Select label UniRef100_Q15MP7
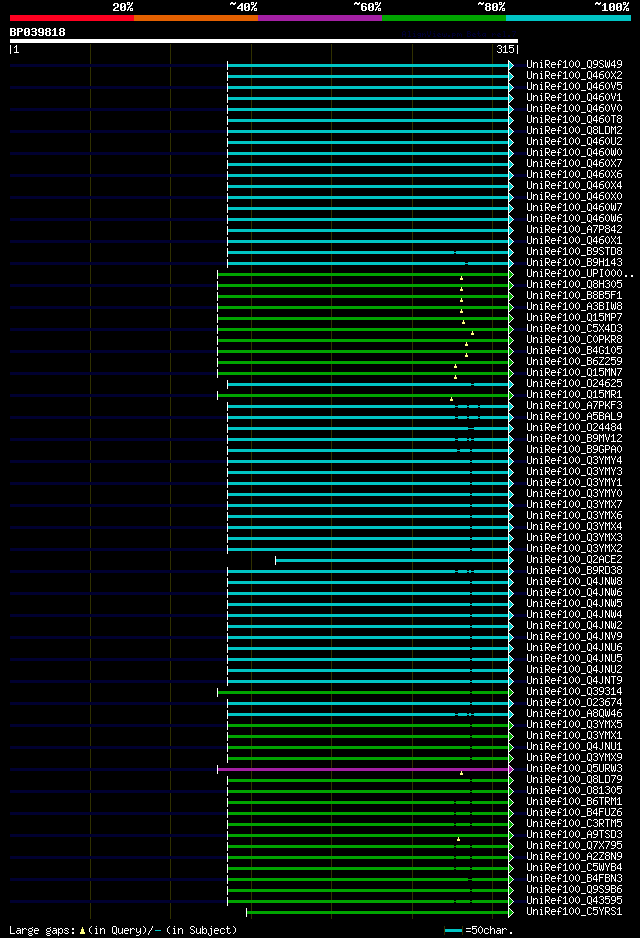The width and height of the screenshot is (640, 938). [x=574, y=318]
